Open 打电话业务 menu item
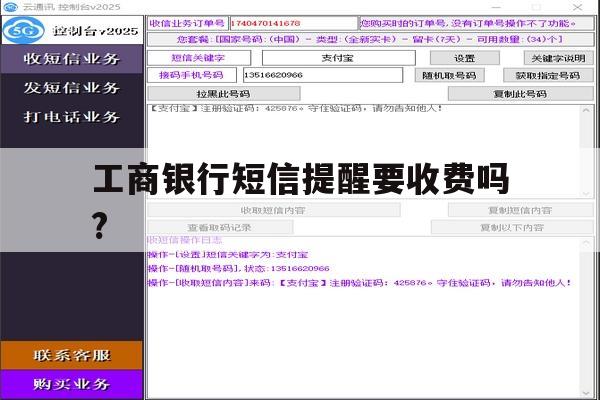 (72, 117)
